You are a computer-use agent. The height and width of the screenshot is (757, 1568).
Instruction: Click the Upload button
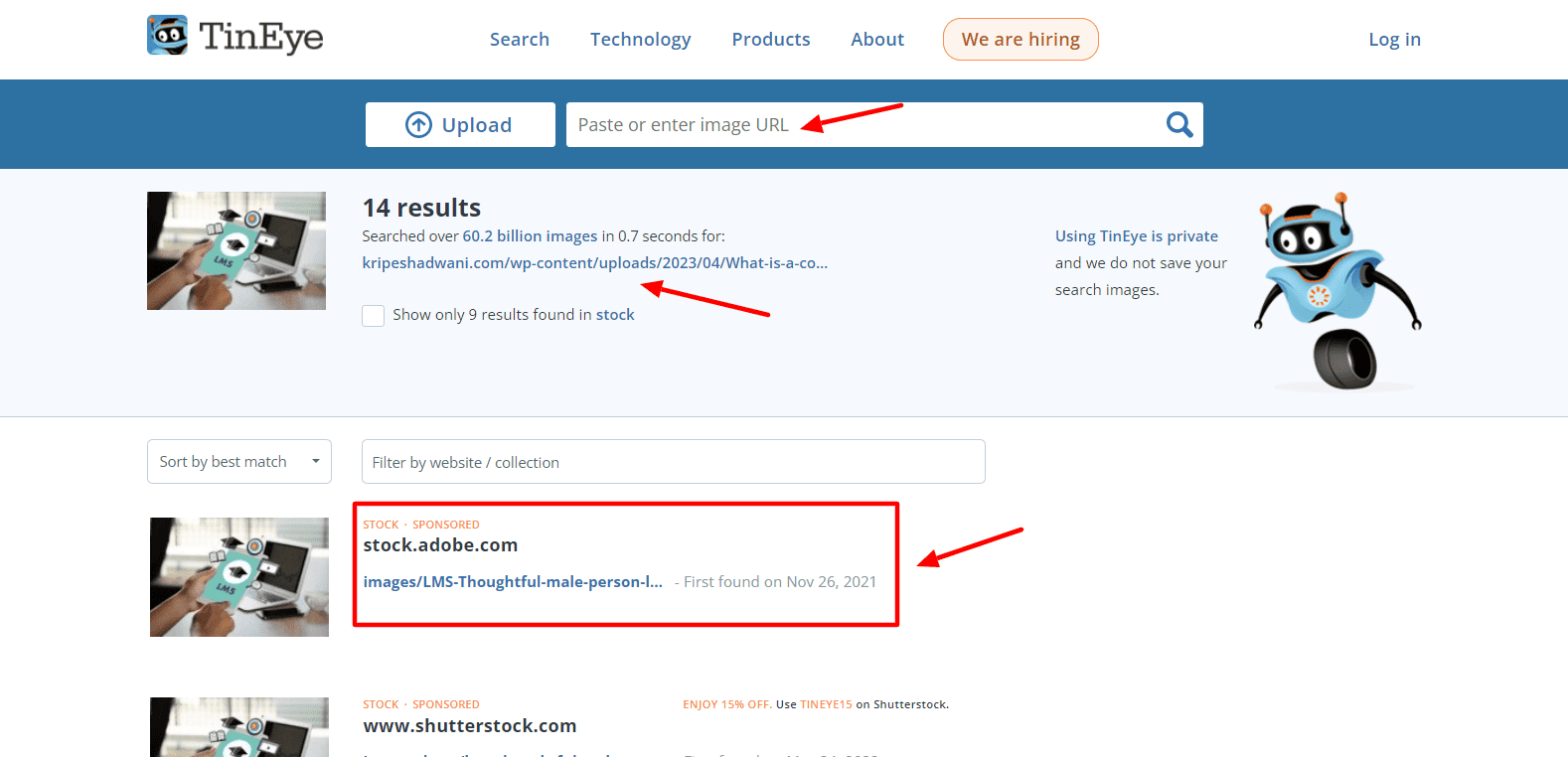(460, 125)
